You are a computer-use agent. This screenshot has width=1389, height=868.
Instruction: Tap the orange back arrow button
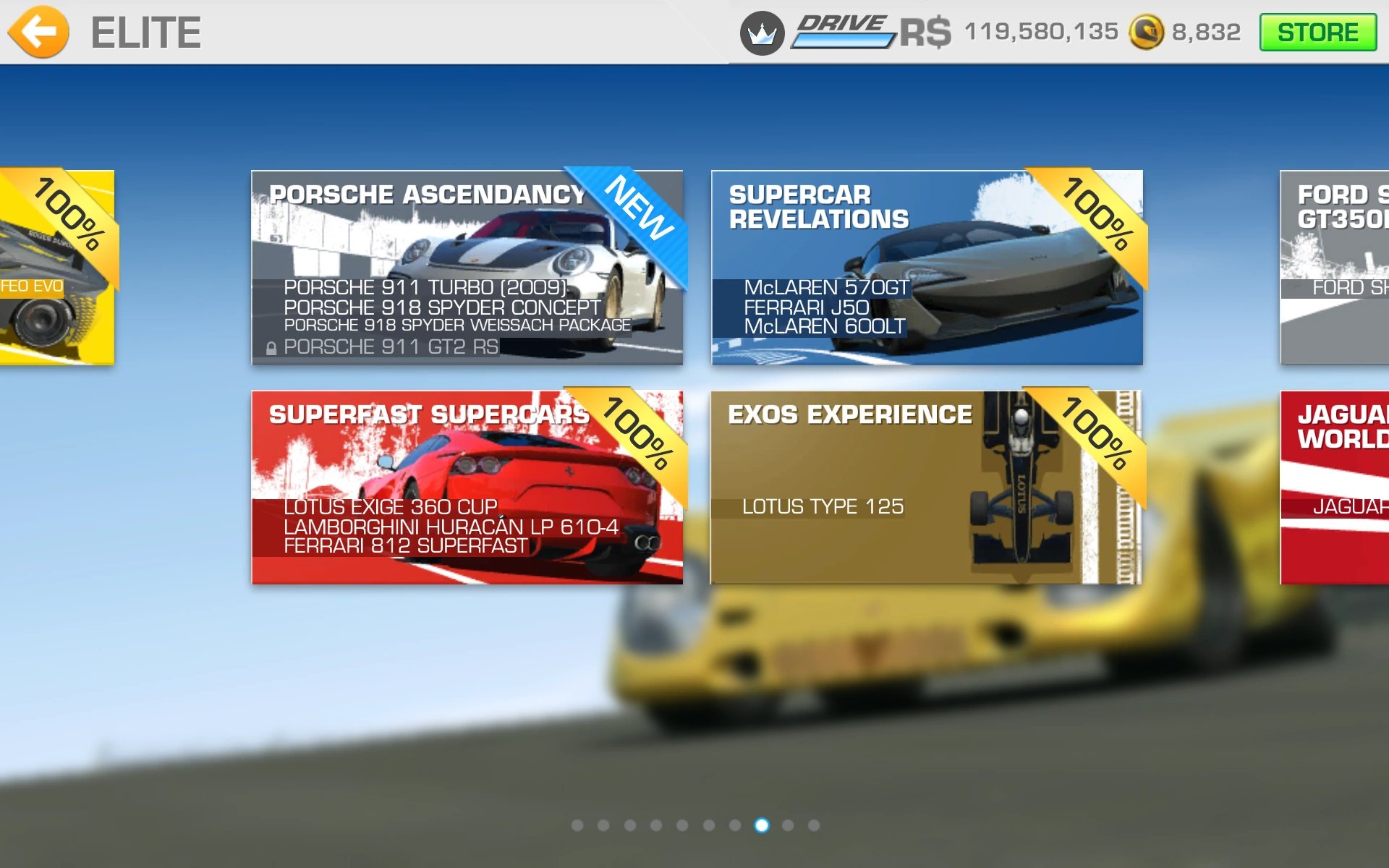[38, 32]
